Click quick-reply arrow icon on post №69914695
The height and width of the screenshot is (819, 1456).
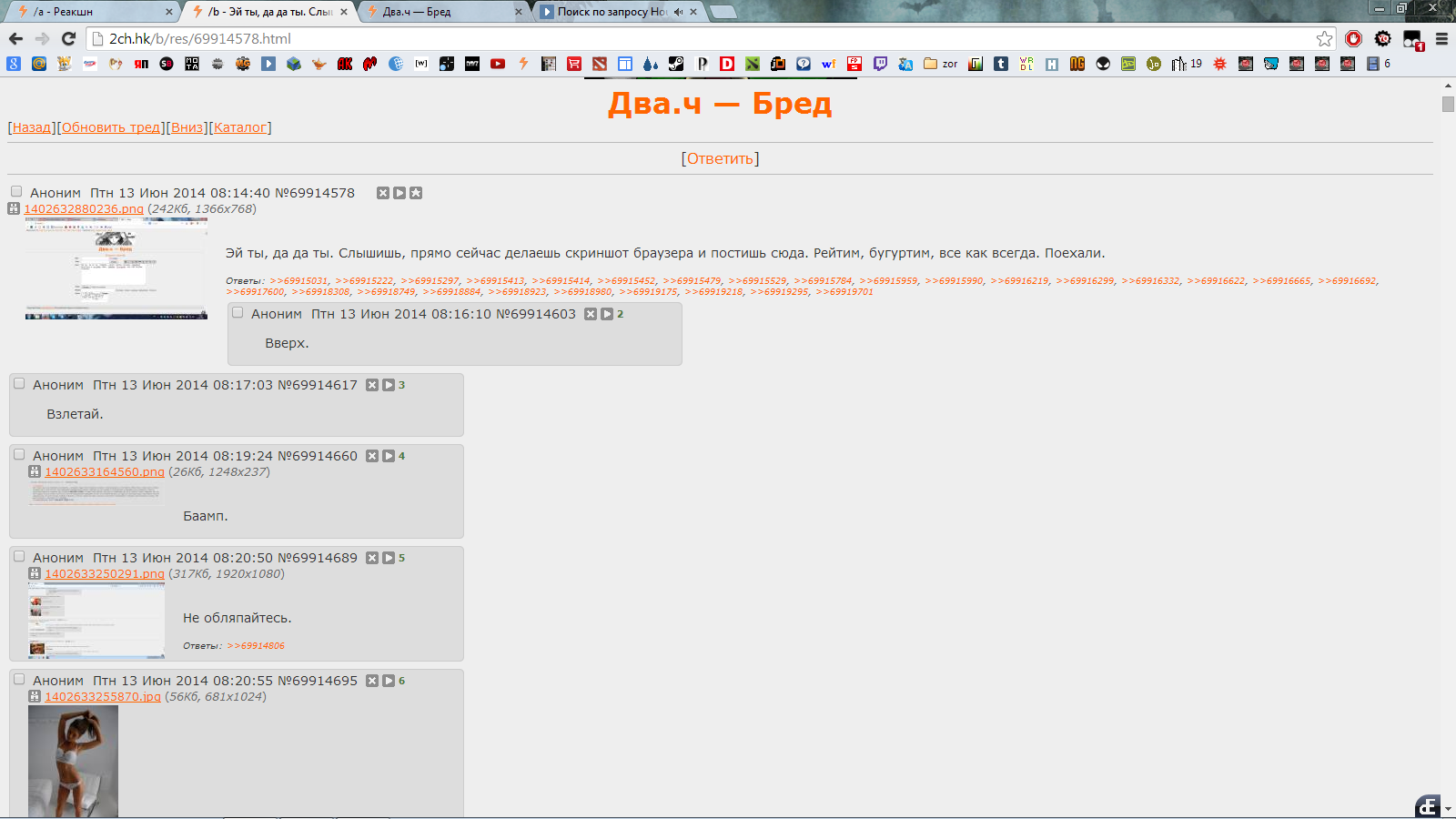pos(389,681)
